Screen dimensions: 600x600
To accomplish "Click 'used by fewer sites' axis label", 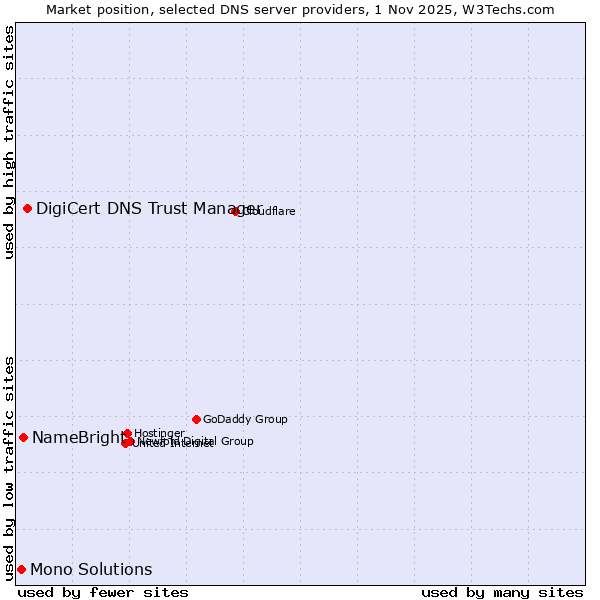I will click(103, 592).
